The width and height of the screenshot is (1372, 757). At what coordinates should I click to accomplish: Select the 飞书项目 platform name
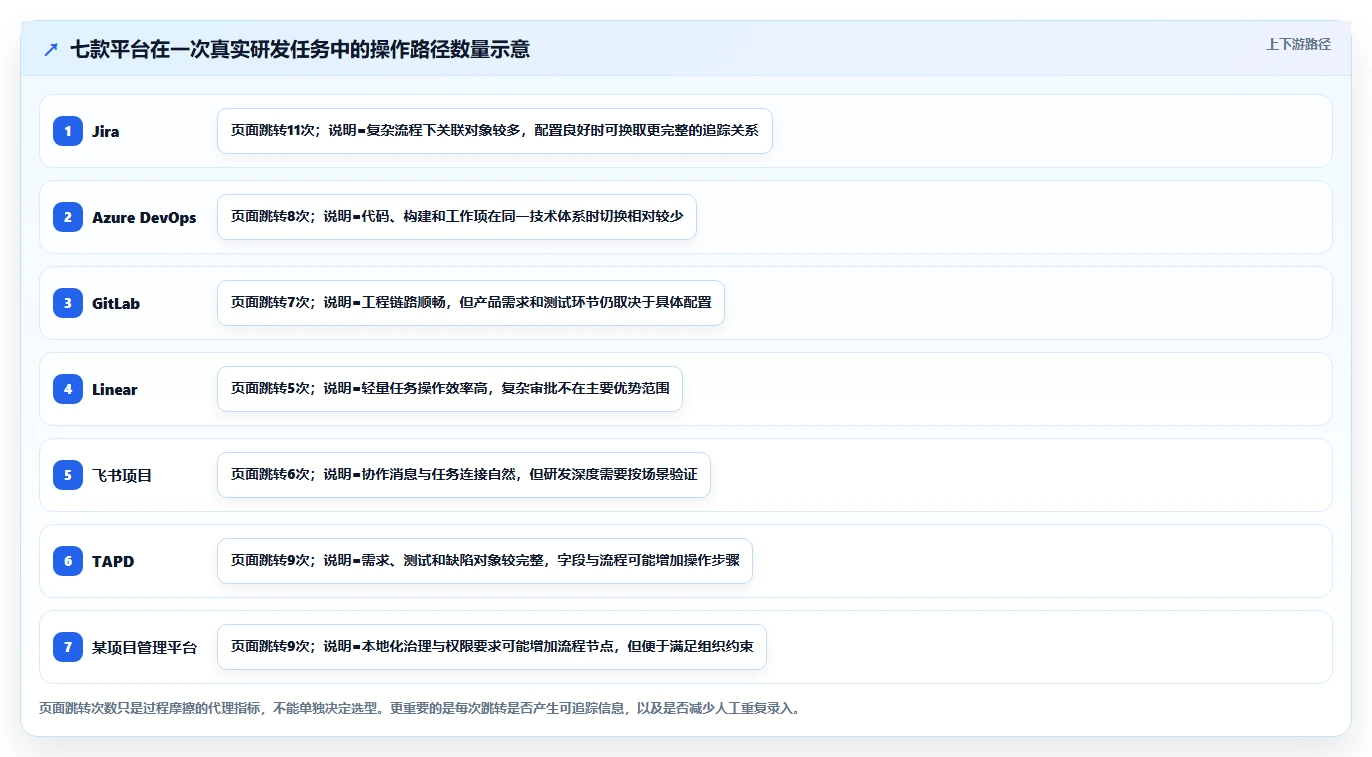(122, 475)
